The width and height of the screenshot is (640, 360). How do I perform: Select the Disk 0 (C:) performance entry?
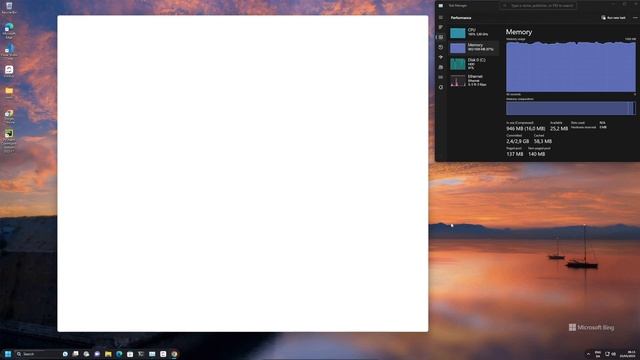[474, 64]
